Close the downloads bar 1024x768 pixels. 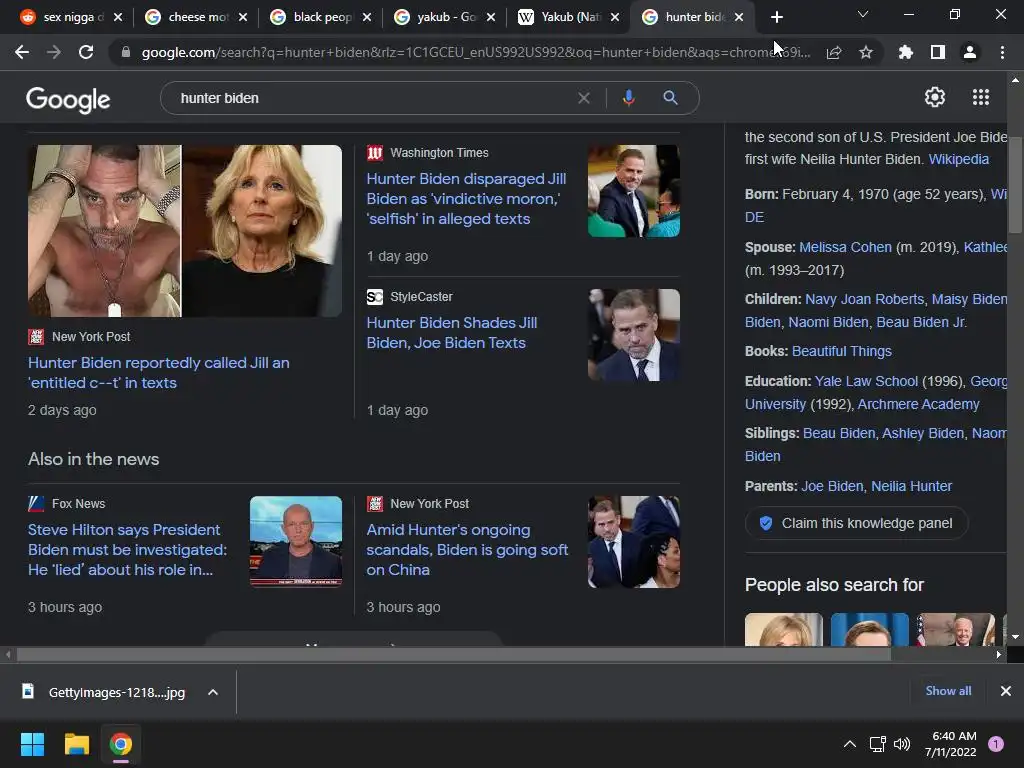coord(1006,691)
